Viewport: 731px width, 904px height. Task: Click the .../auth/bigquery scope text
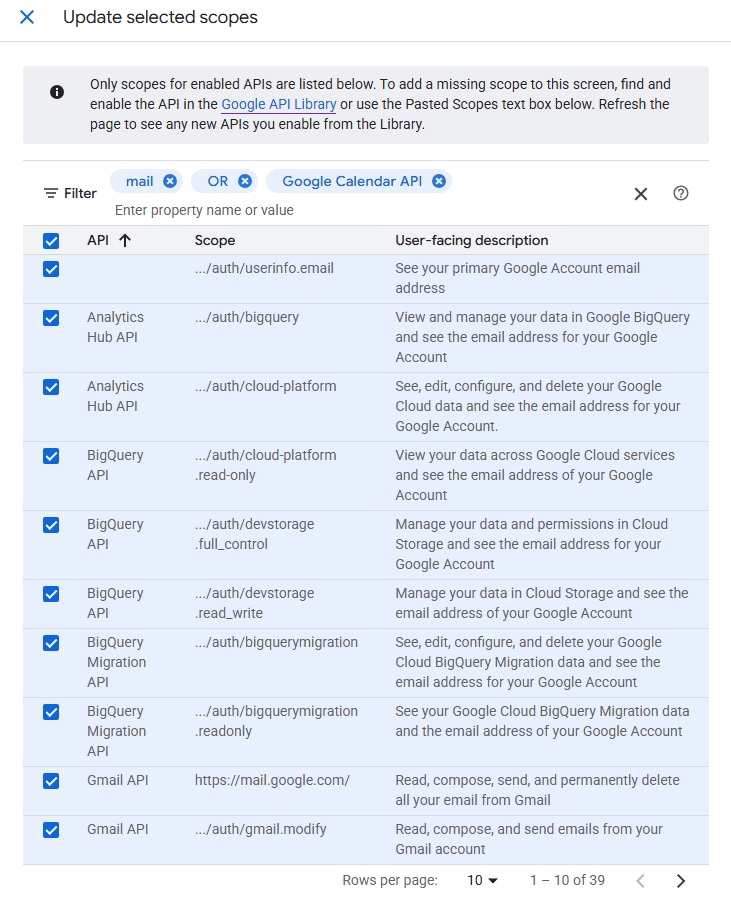click(x=247, y=317)
